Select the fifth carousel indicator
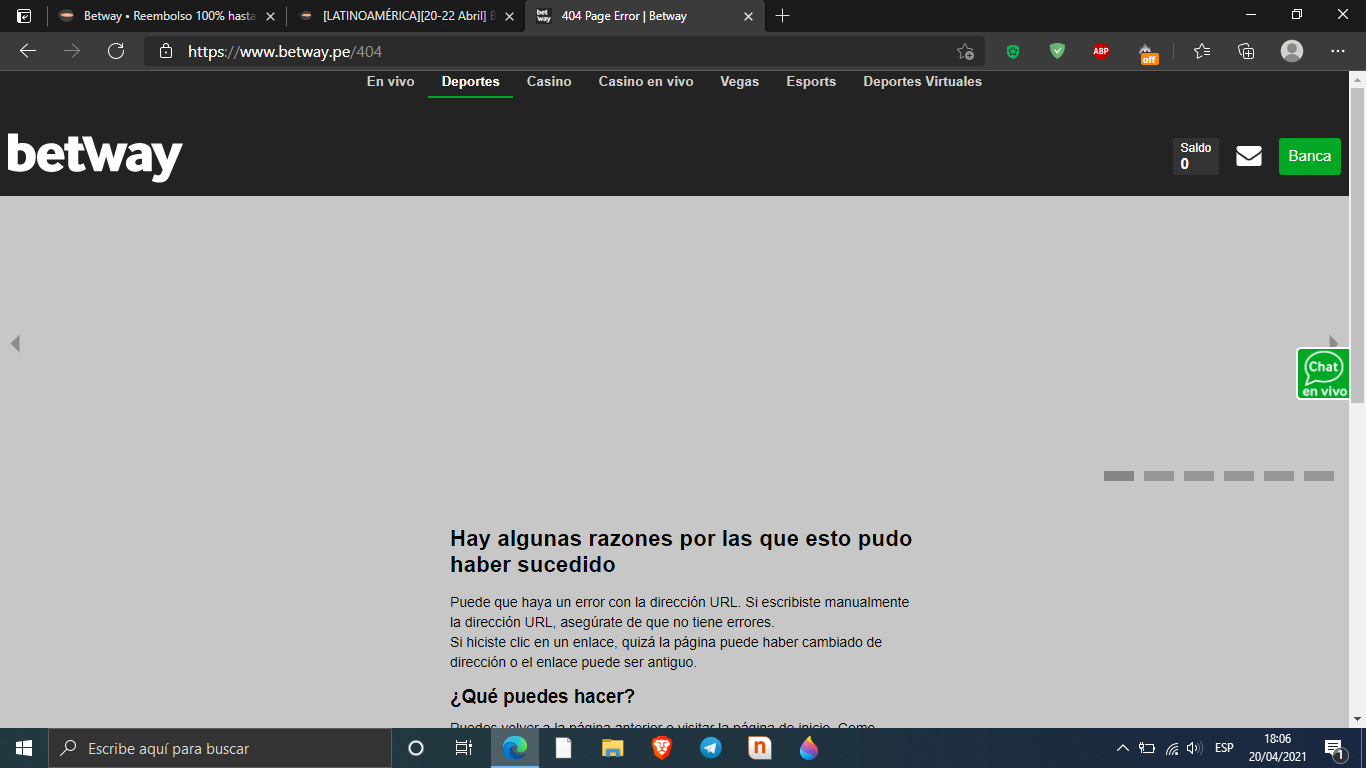Viewport: 1366px width, 768px height. click(1279, 476)
